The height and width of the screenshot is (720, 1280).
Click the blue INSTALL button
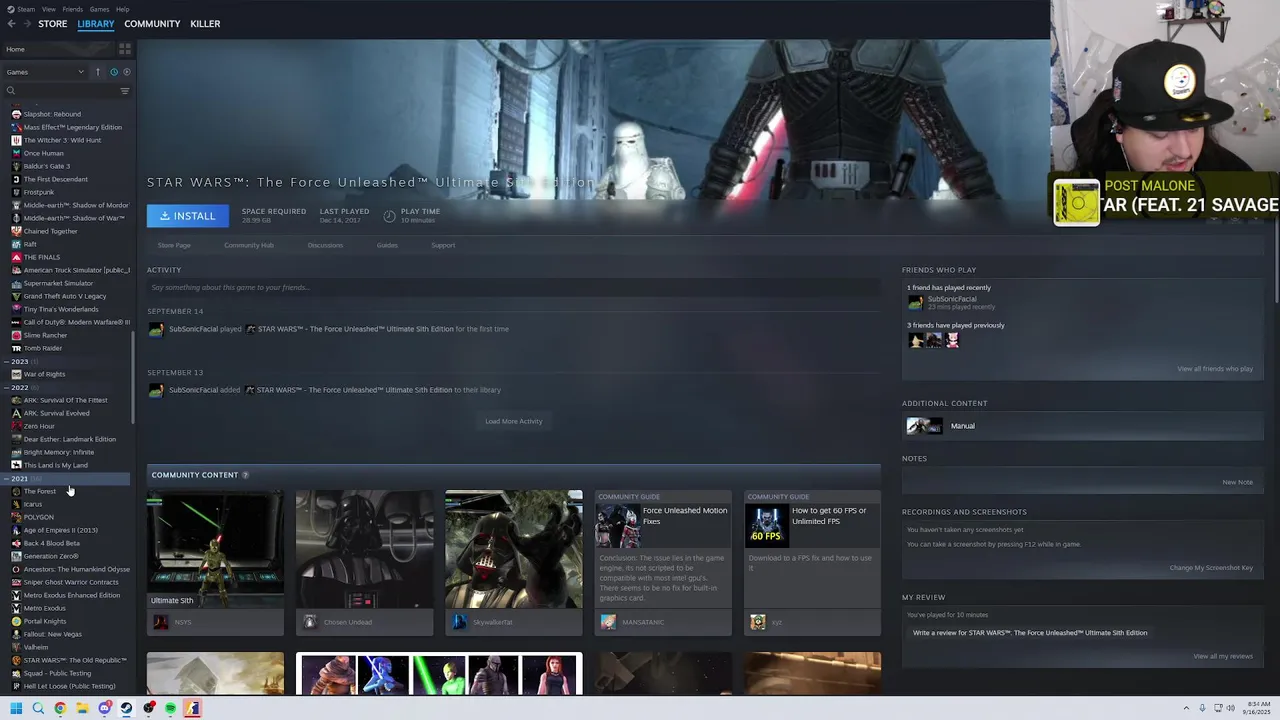click(x=187, y=216)
